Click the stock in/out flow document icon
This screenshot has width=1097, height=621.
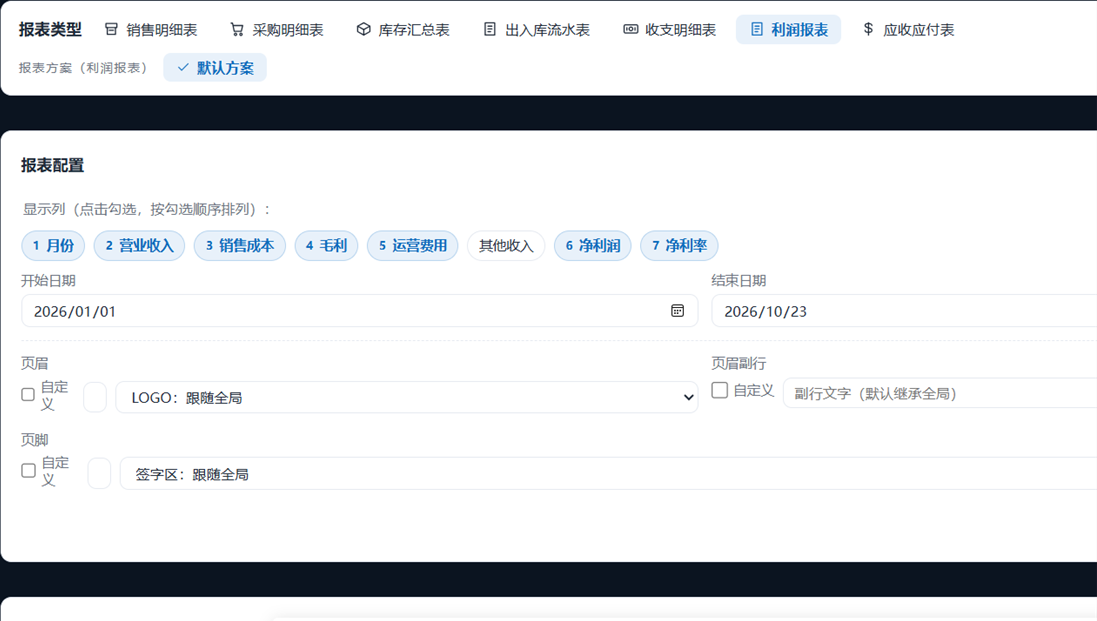(490, 29)
